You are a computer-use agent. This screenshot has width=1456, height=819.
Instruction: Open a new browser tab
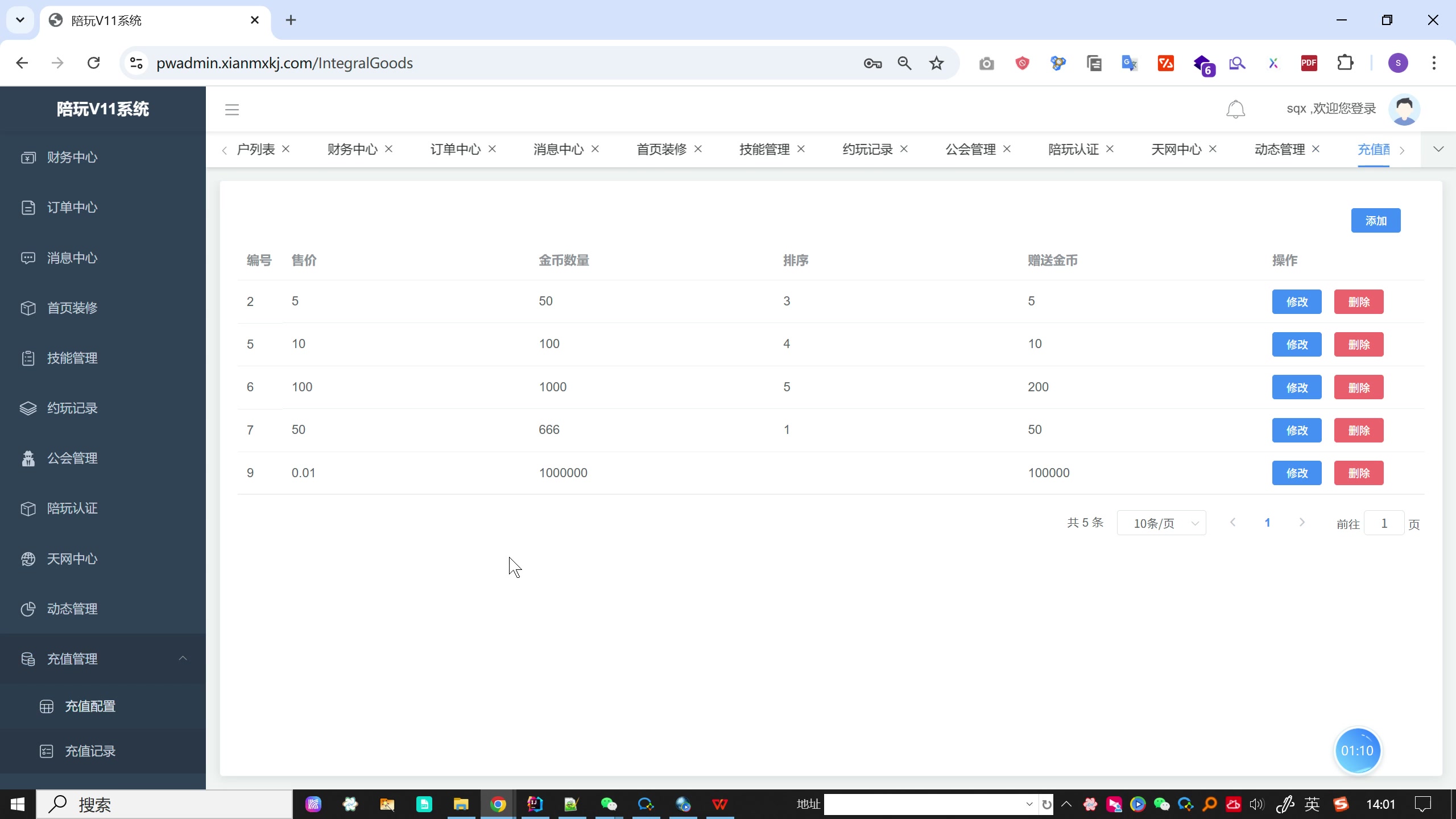[291, 20]
